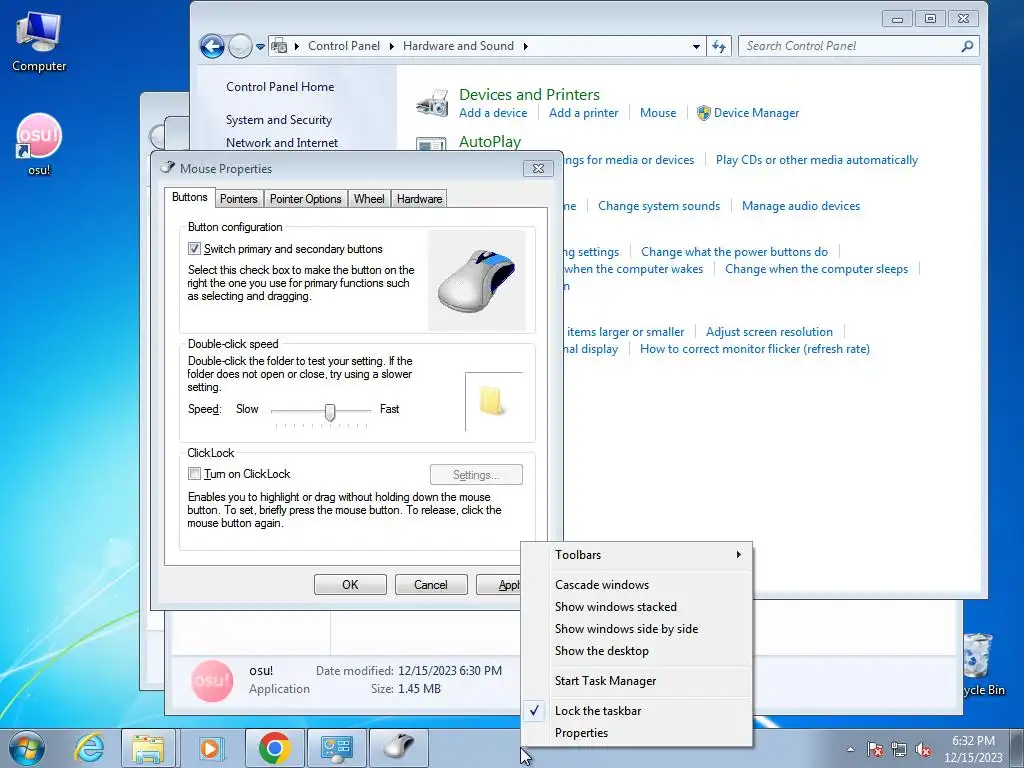This screenshot has height=768, width=1024.
Task: Go to Control Panel Home
Action: tap(280, 87)
